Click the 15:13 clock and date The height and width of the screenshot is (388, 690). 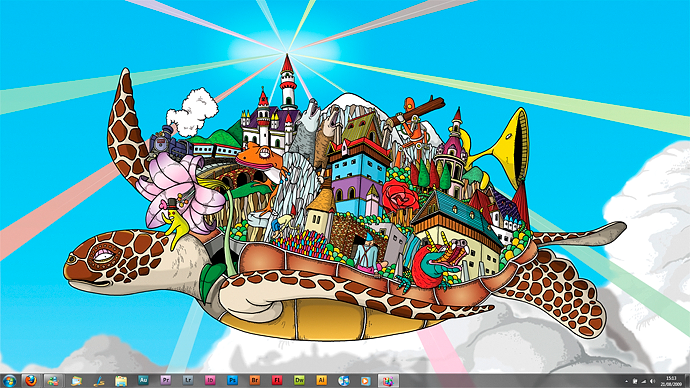pos(671,381)
